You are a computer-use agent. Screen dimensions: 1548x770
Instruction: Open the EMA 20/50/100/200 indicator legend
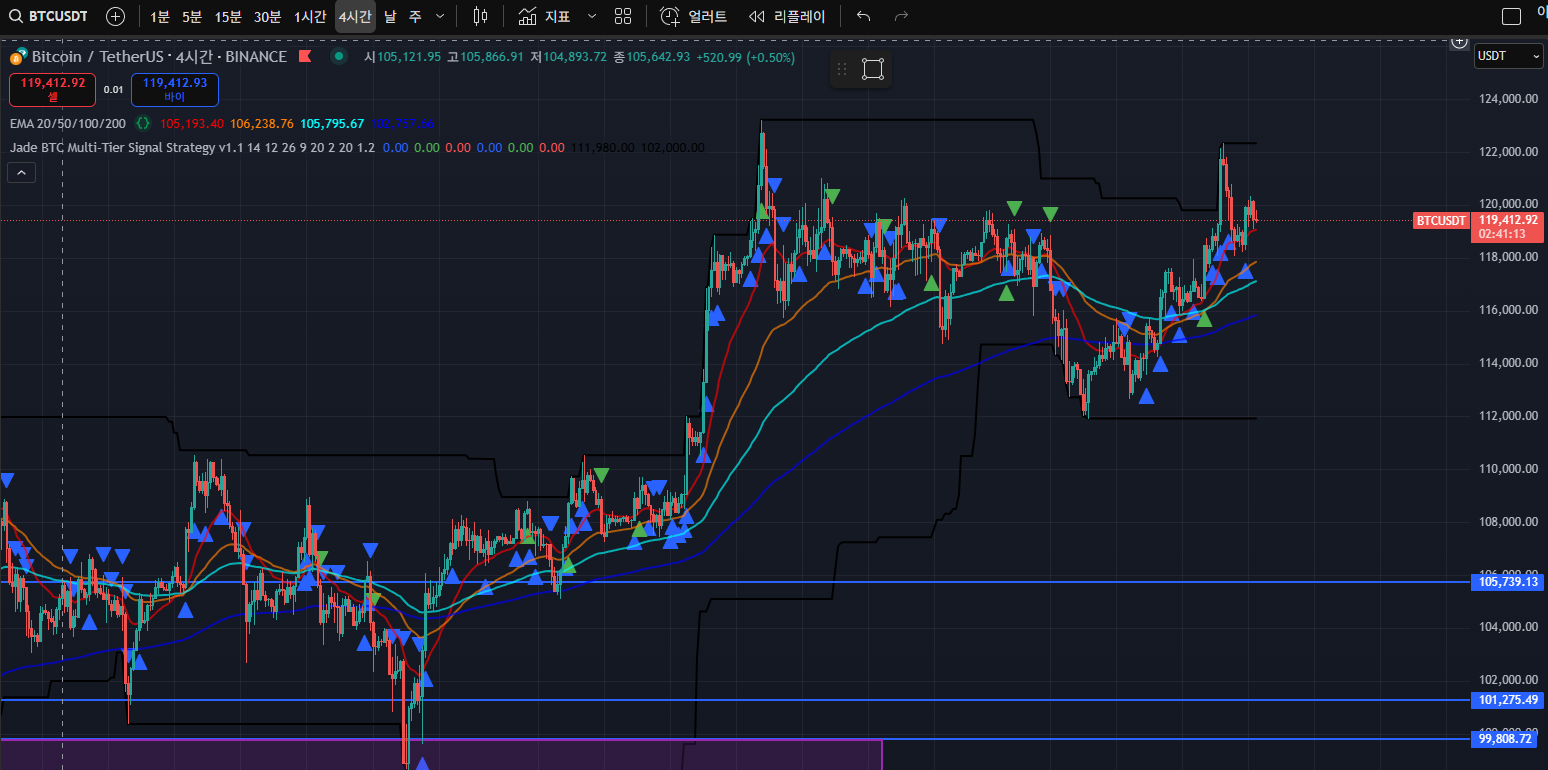click(68, 124)
